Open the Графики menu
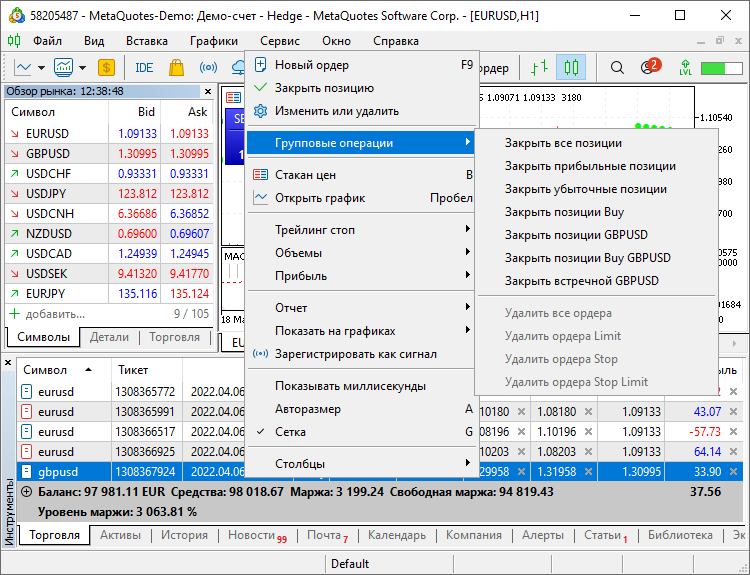This screenshot has width=750, height=575. click(x=214, y=41)
